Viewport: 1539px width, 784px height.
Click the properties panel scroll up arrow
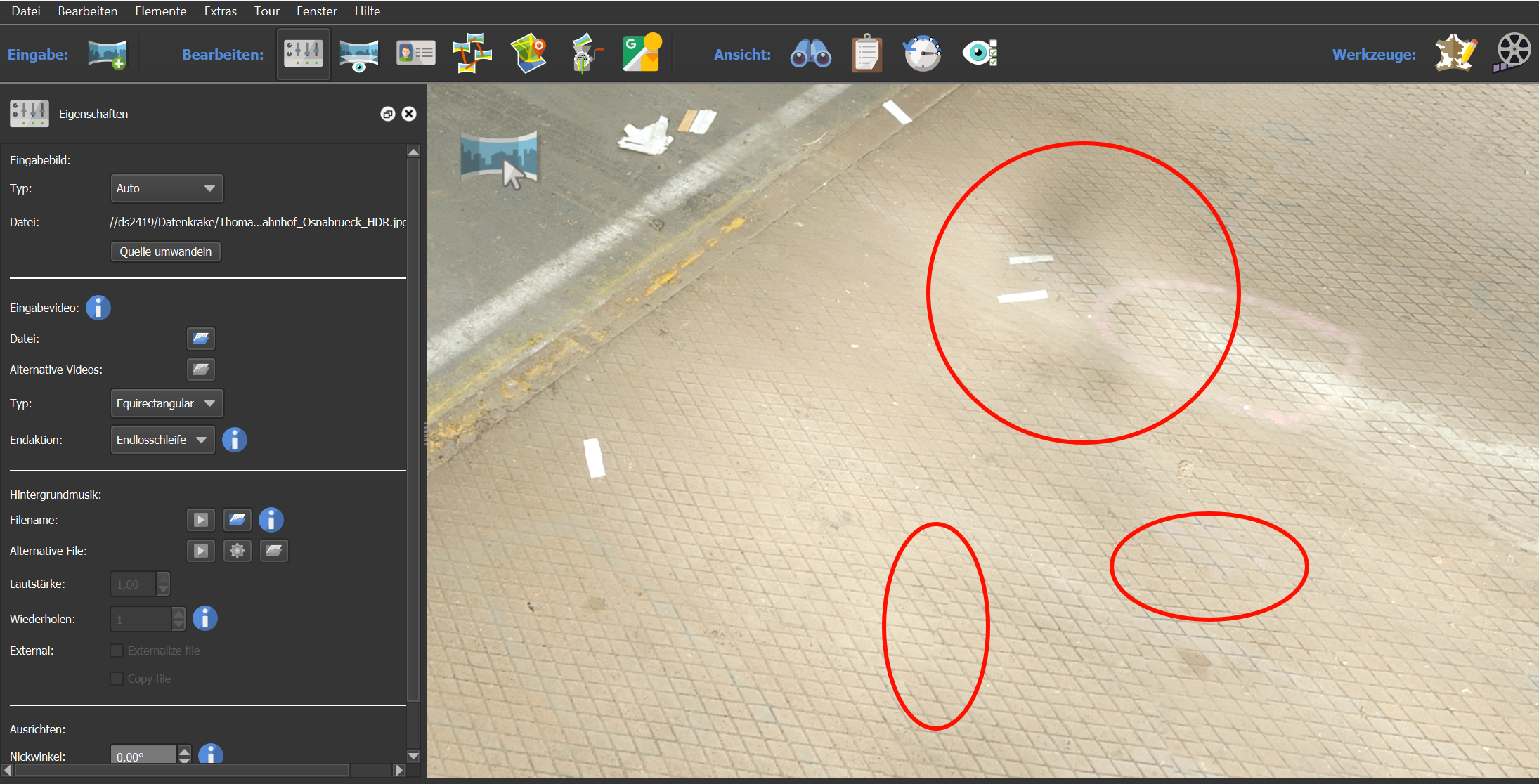[413, 152]
